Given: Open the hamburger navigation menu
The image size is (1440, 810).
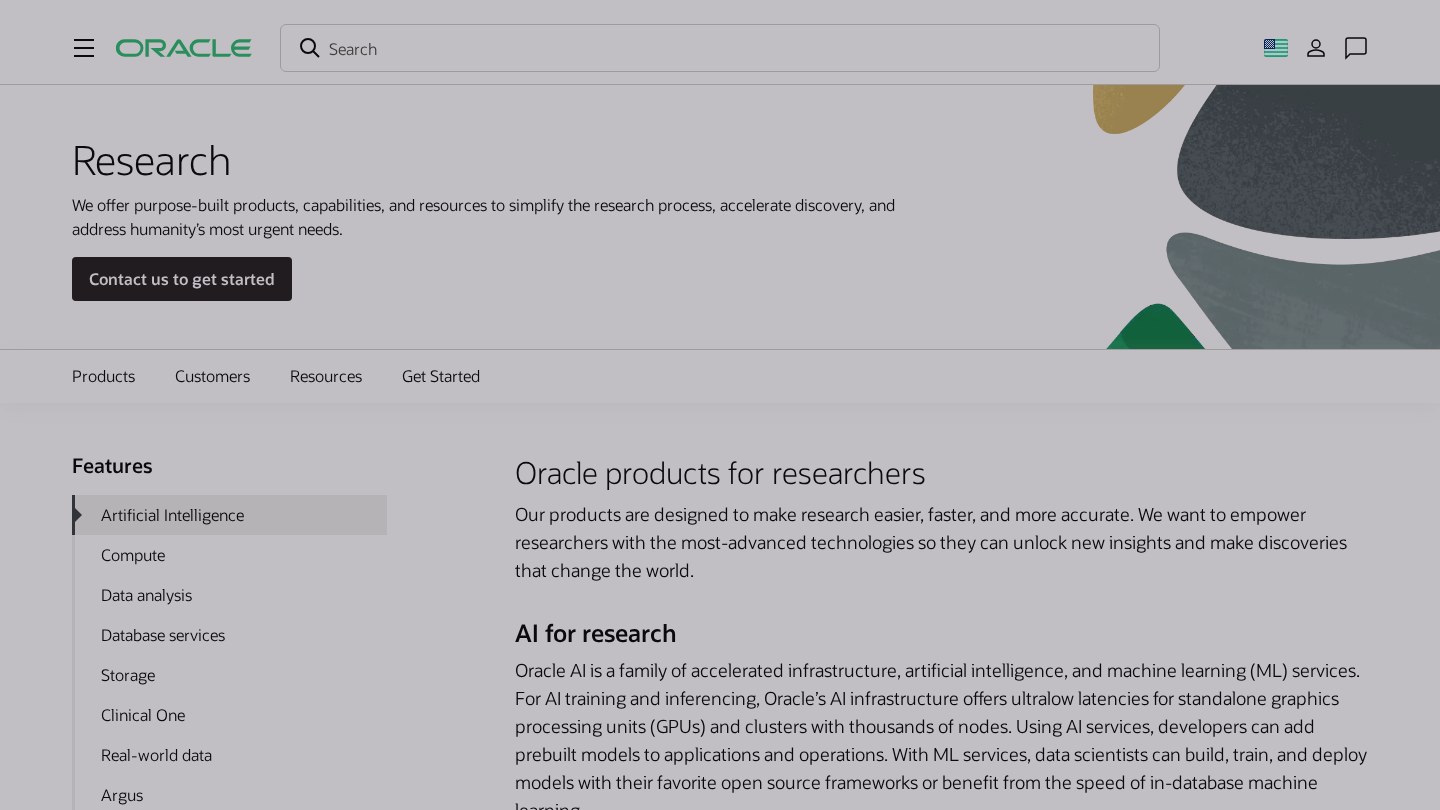Looking at the screenshot, I should (x=84, y=48).
